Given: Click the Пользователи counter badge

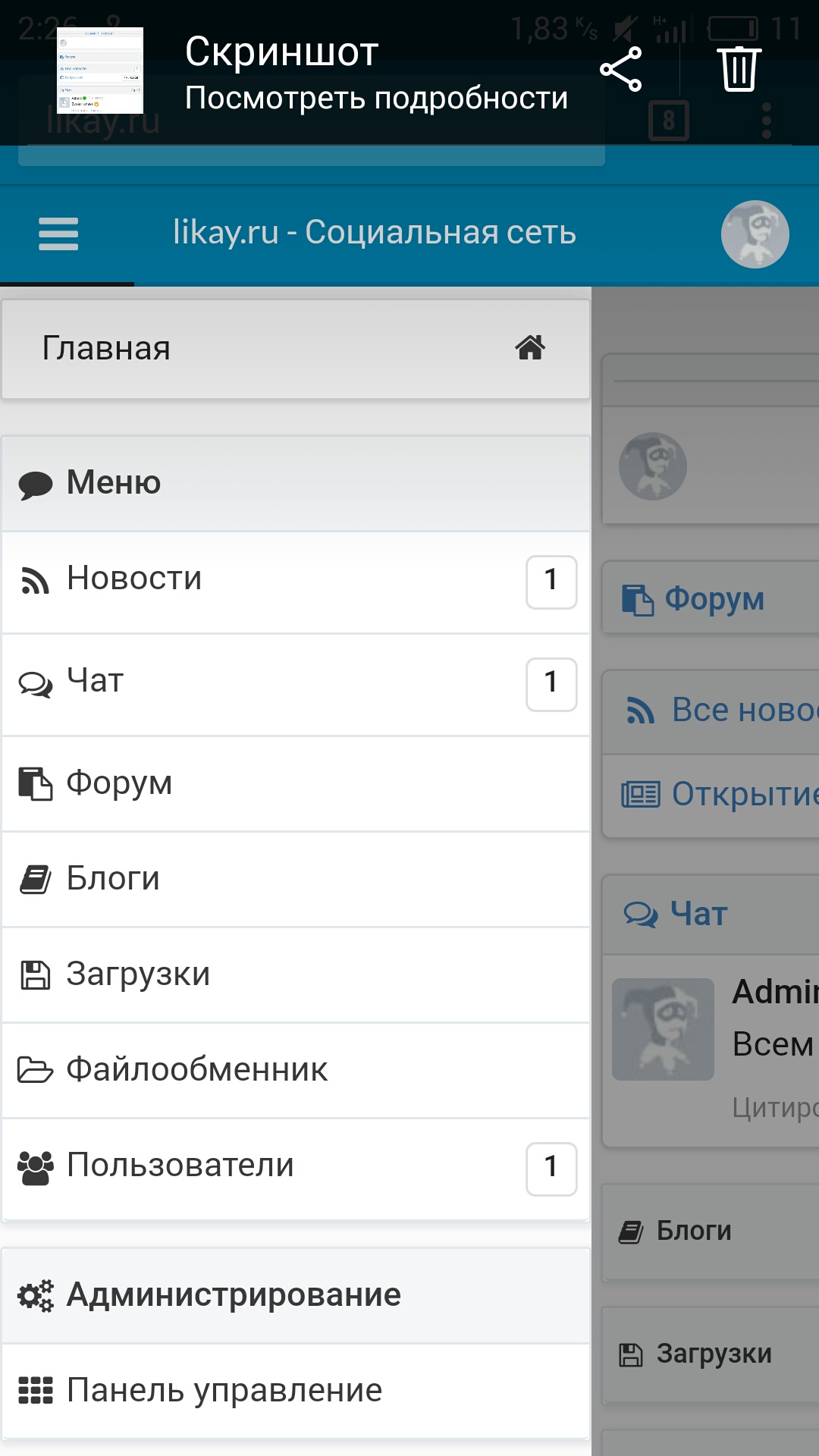Looking at the screenshot, I should point(551,1169).
